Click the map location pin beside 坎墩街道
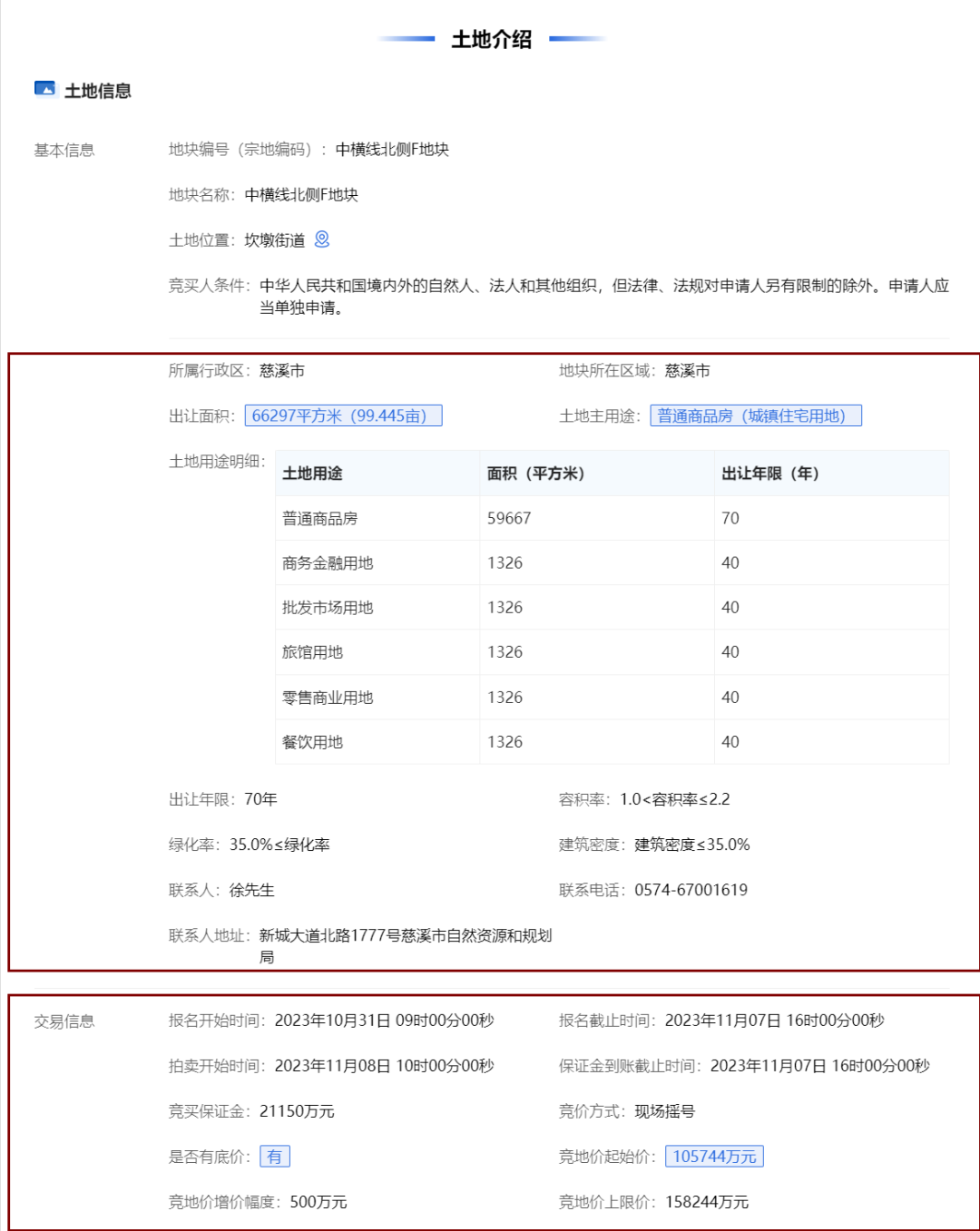980x1231 pixels. tap(322, 239)
